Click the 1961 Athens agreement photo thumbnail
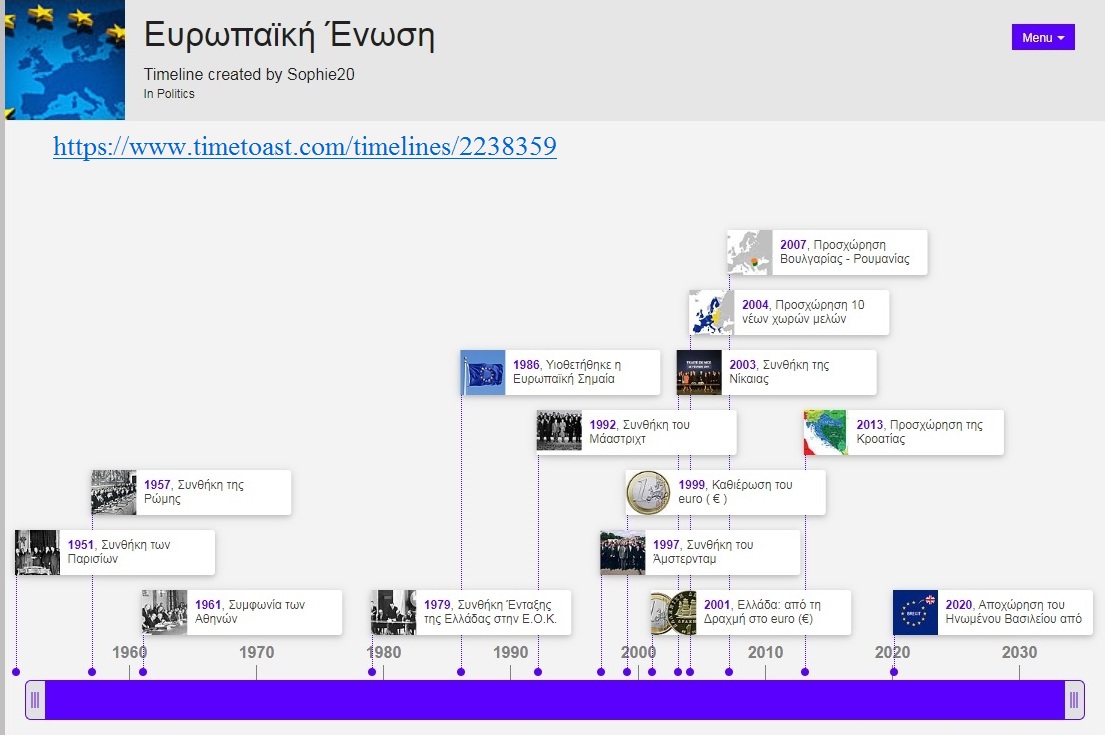This screenshot has width=1105, height=735. 164,612
